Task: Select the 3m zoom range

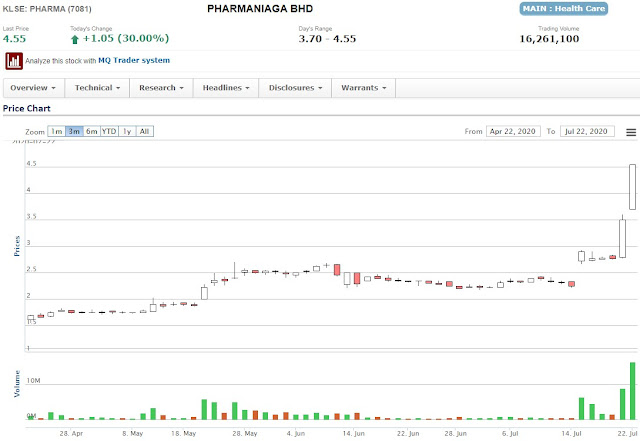Action: click(74, 131)
